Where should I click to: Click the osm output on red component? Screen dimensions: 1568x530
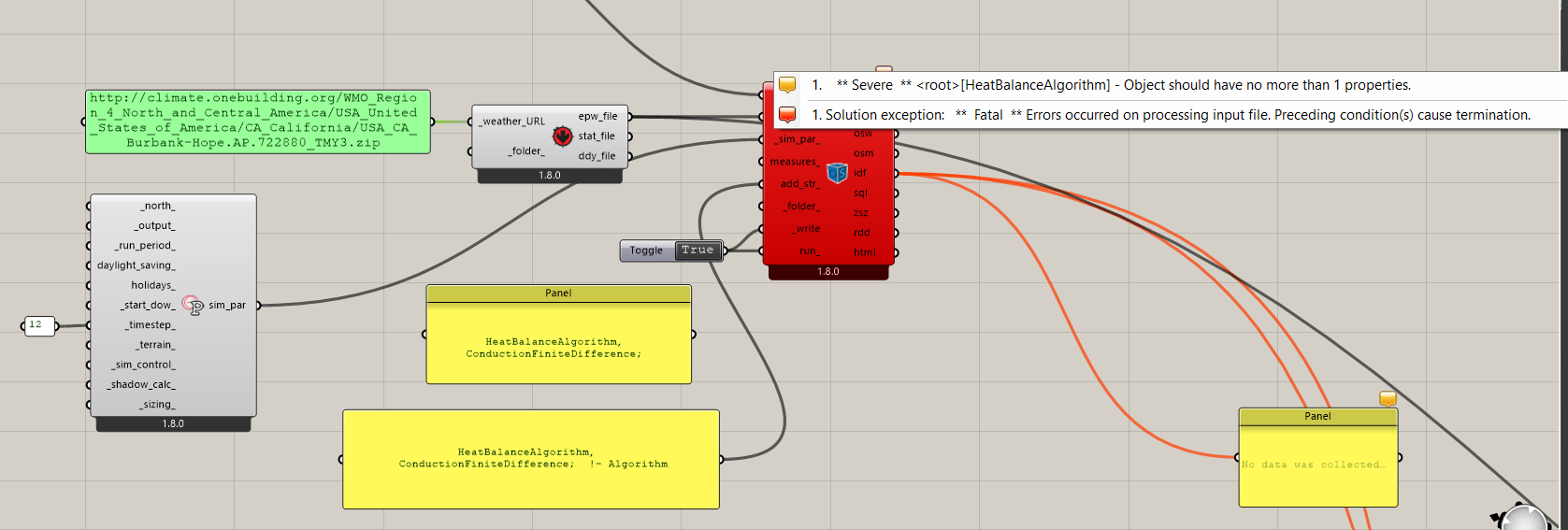click(x=864, y=153)
